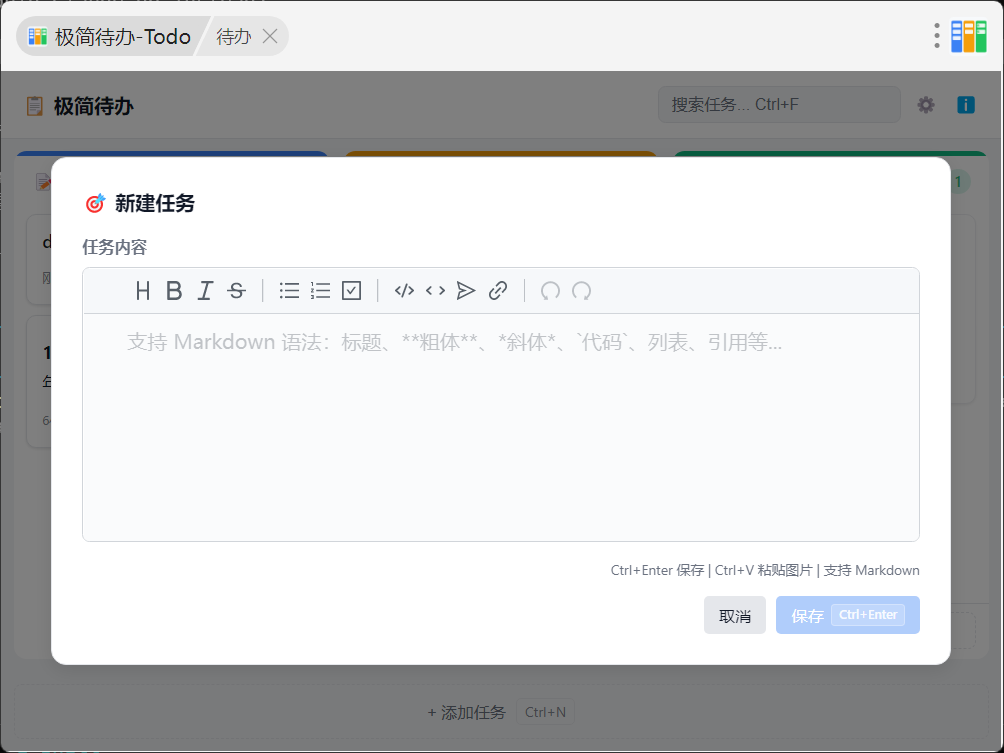Screen dimensions: 1004x753
Task: Click the 取消 cancel button
Action: (734, 615)
